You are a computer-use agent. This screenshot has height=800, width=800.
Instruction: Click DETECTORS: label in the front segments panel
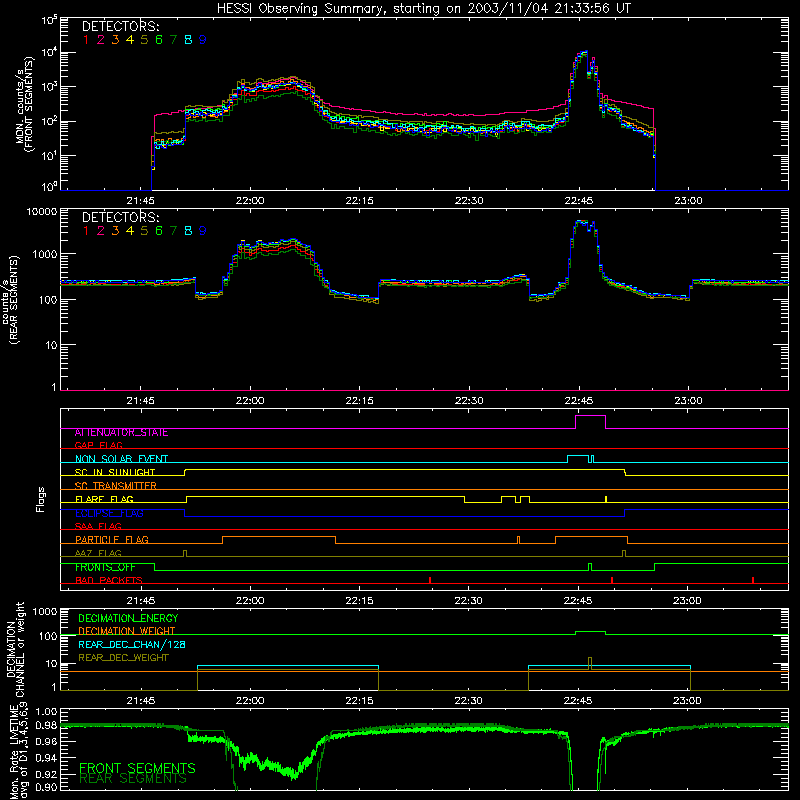click(120, 26)
